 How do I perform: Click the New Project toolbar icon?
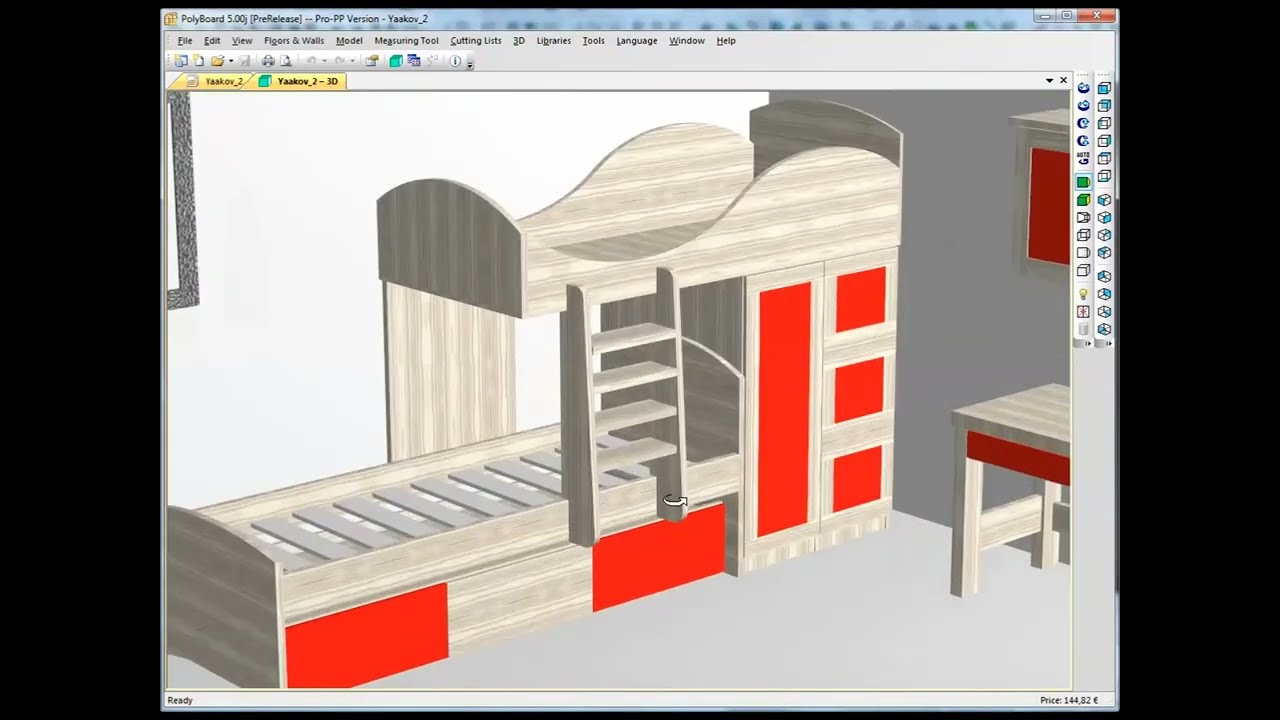click(181, 61)
